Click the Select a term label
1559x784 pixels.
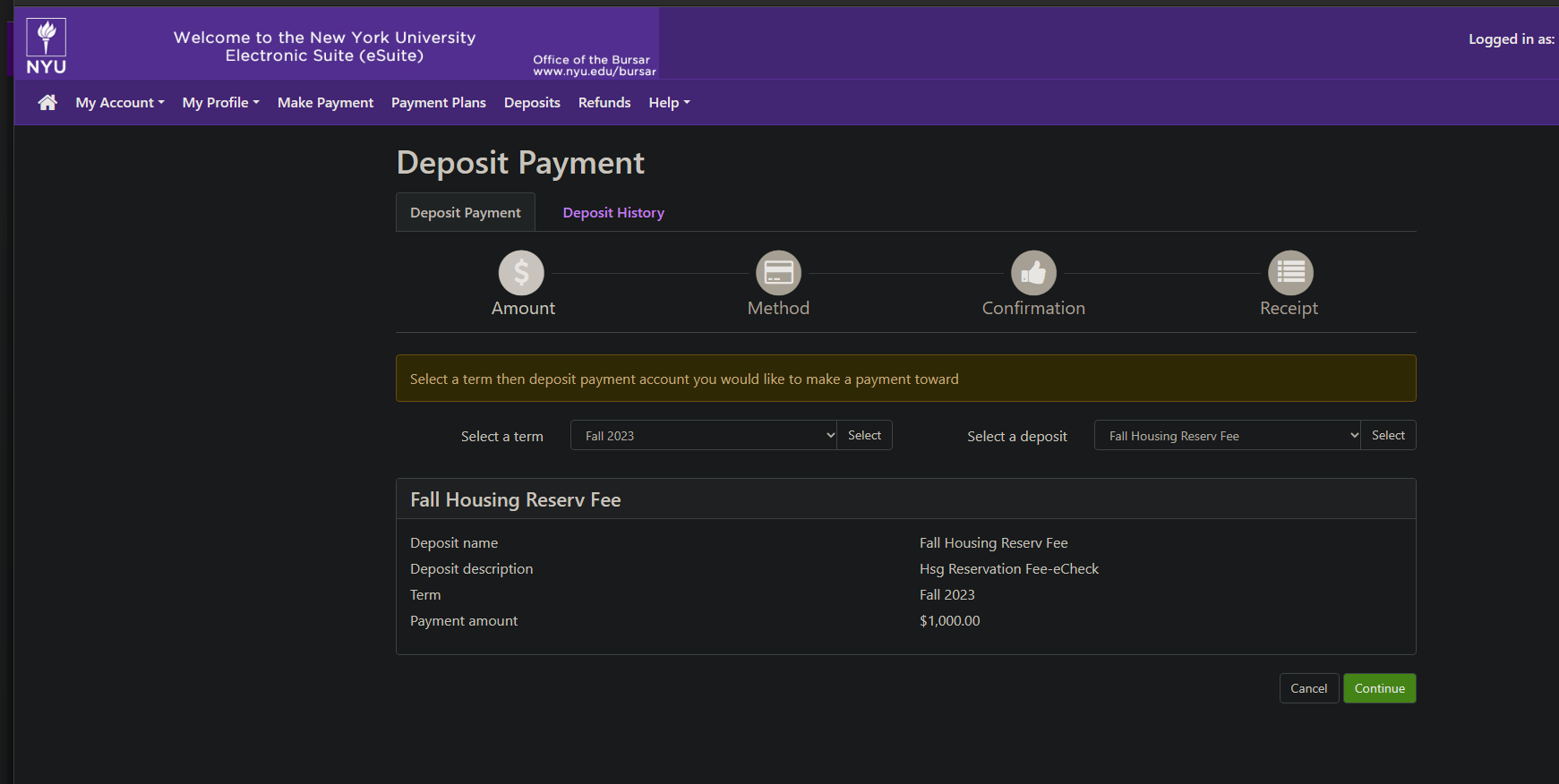click(502, 437)
